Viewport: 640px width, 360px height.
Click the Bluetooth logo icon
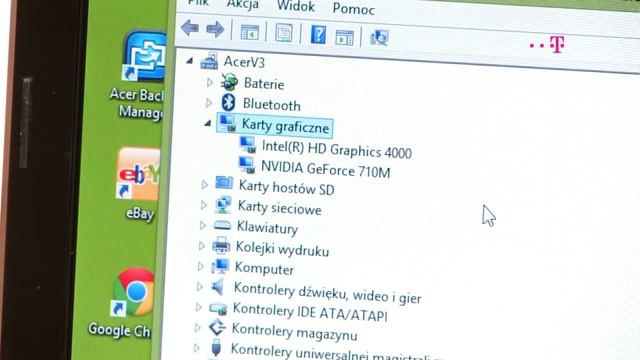[229, 102]
